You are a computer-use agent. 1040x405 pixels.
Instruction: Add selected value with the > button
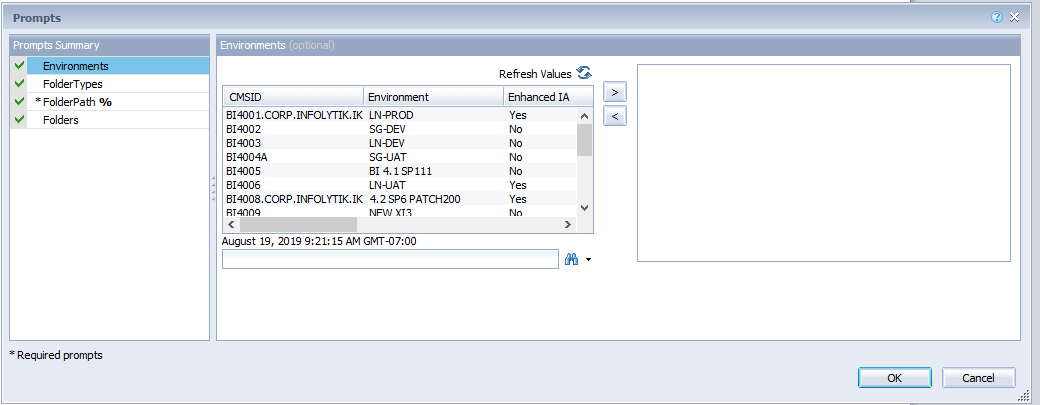point(615,91)
